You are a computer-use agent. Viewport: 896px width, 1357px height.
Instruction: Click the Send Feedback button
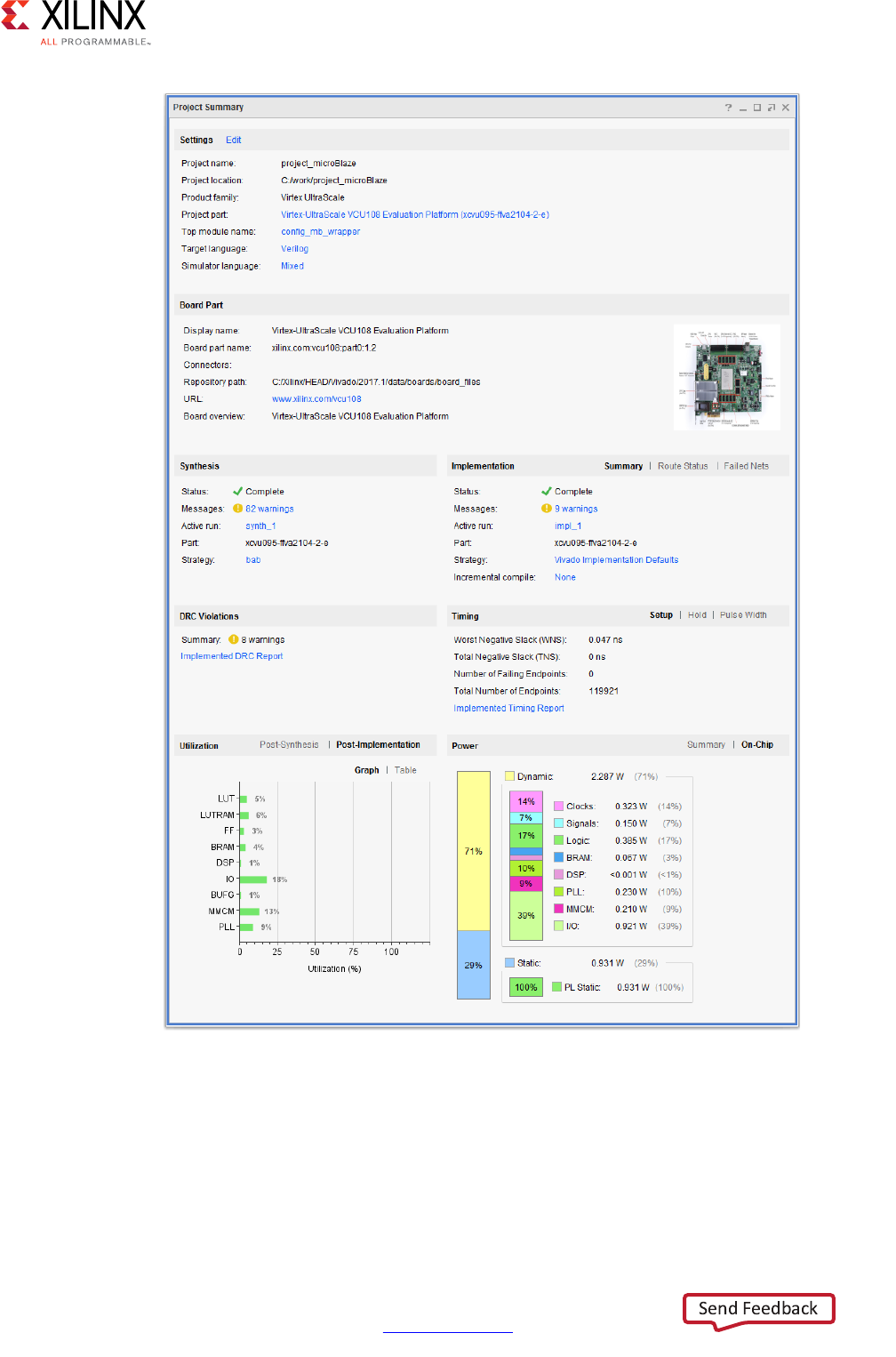pos(758,1309)
